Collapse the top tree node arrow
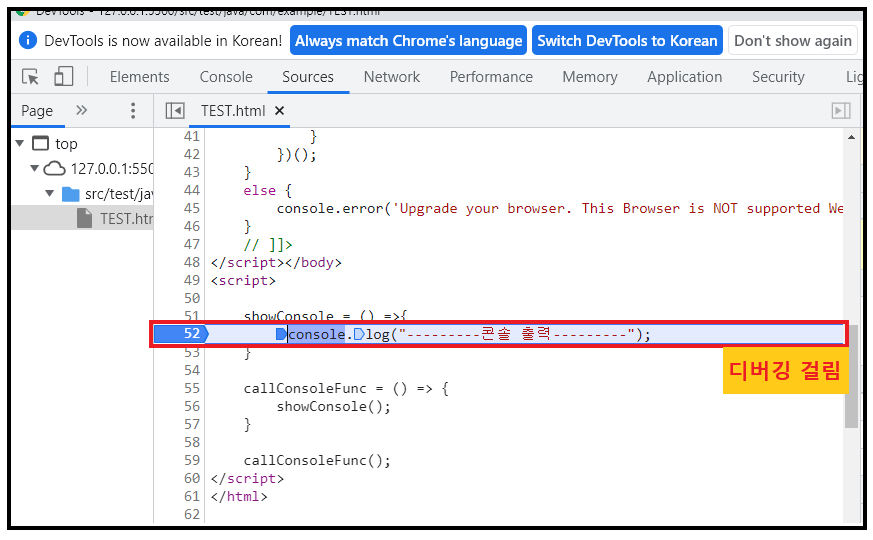The width and height of the screenshot is (873, 540). coord(20,144)
